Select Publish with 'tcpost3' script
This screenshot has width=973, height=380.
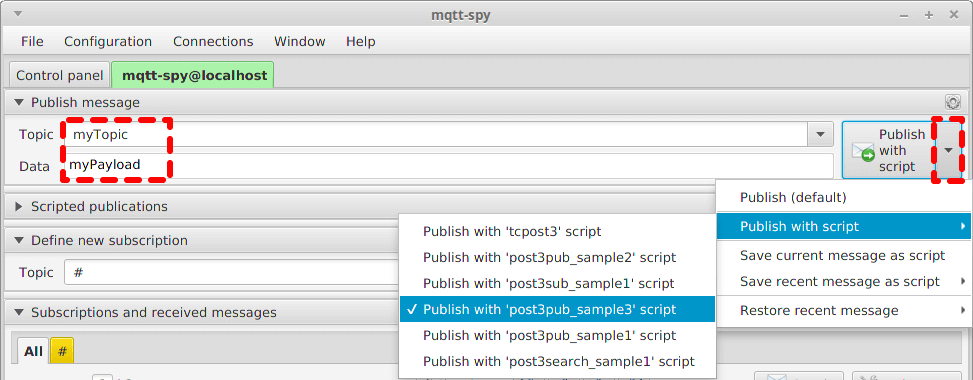click(557, 231)
